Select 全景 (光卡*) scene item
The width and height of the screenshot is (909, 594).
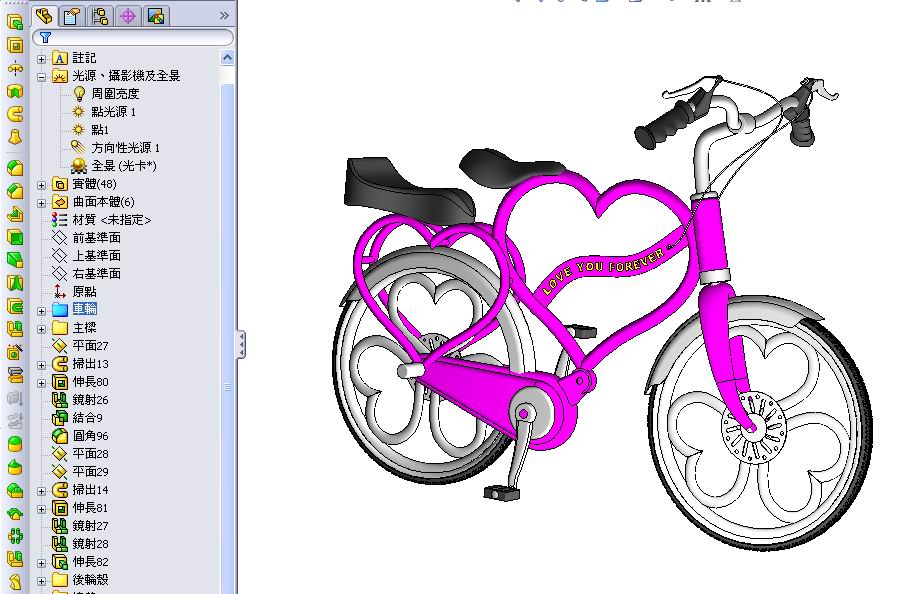tap(123, 166)
